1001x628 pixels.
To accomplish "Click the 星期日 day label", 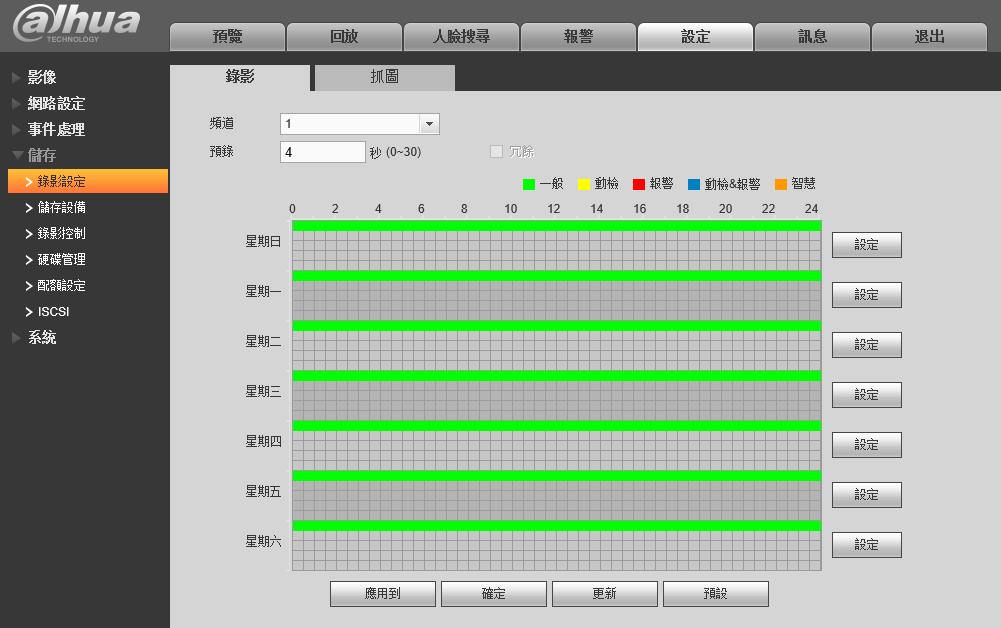I will tap(263, 241).
